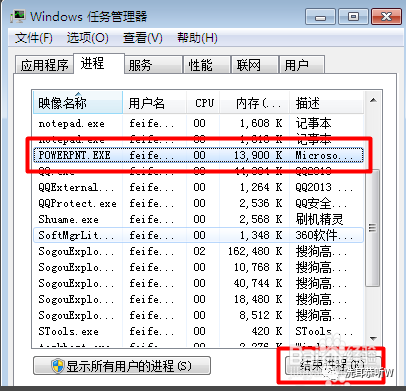
Task: Select SogouExplo... row using 40,744 K
Action: (198, 283)
